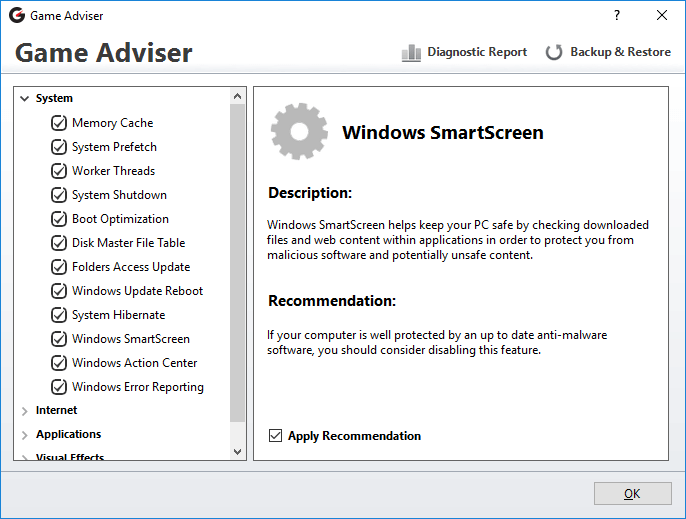Open the help question mark button
The width and height of the screenshot is (686, 519).
coord(617,15)
